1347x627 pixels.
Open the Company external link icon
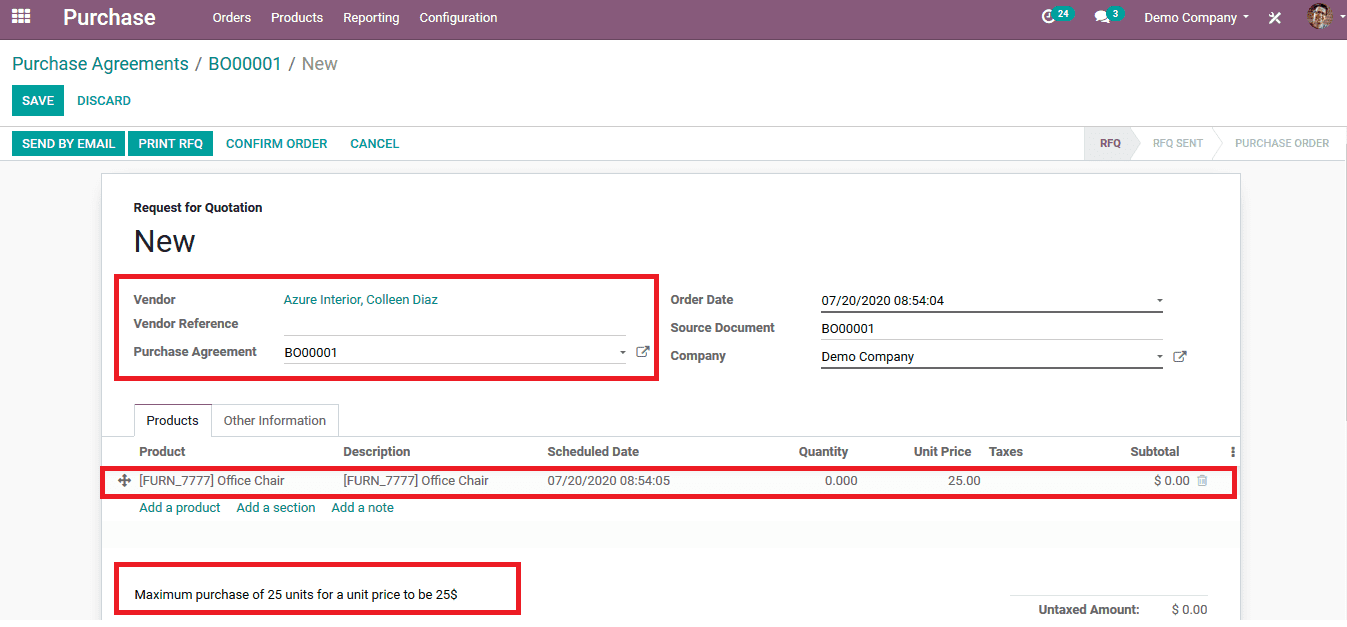click(1180, 356)
